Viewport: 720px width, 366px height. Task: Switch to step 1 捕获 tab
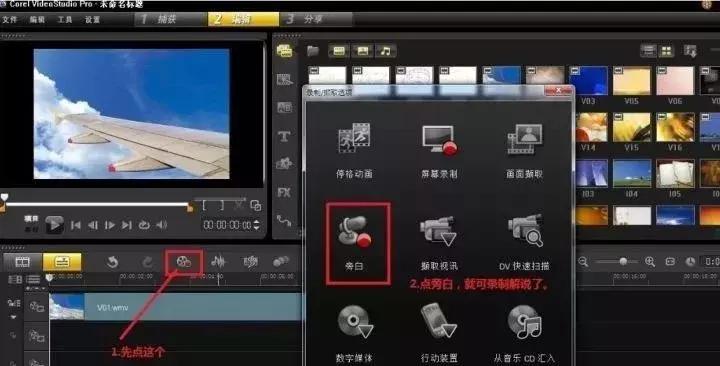(x=171, y=19)
